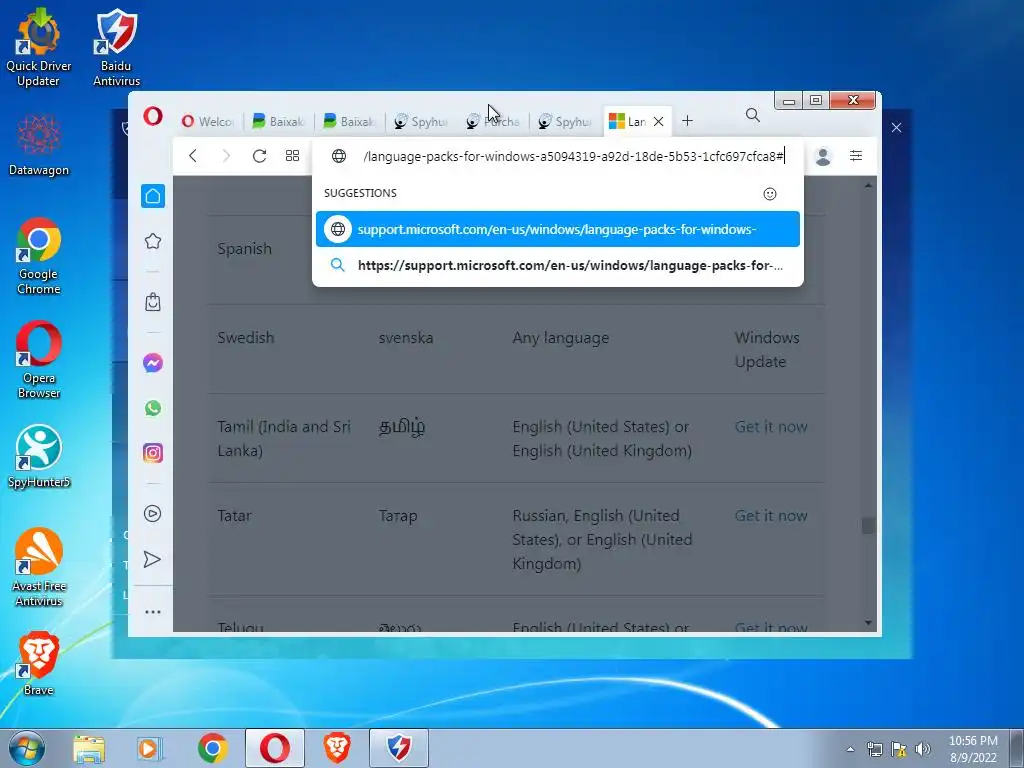Screen dimensions: 1024x768
Task: Open the user profile account icon
Action: point(823,156)
